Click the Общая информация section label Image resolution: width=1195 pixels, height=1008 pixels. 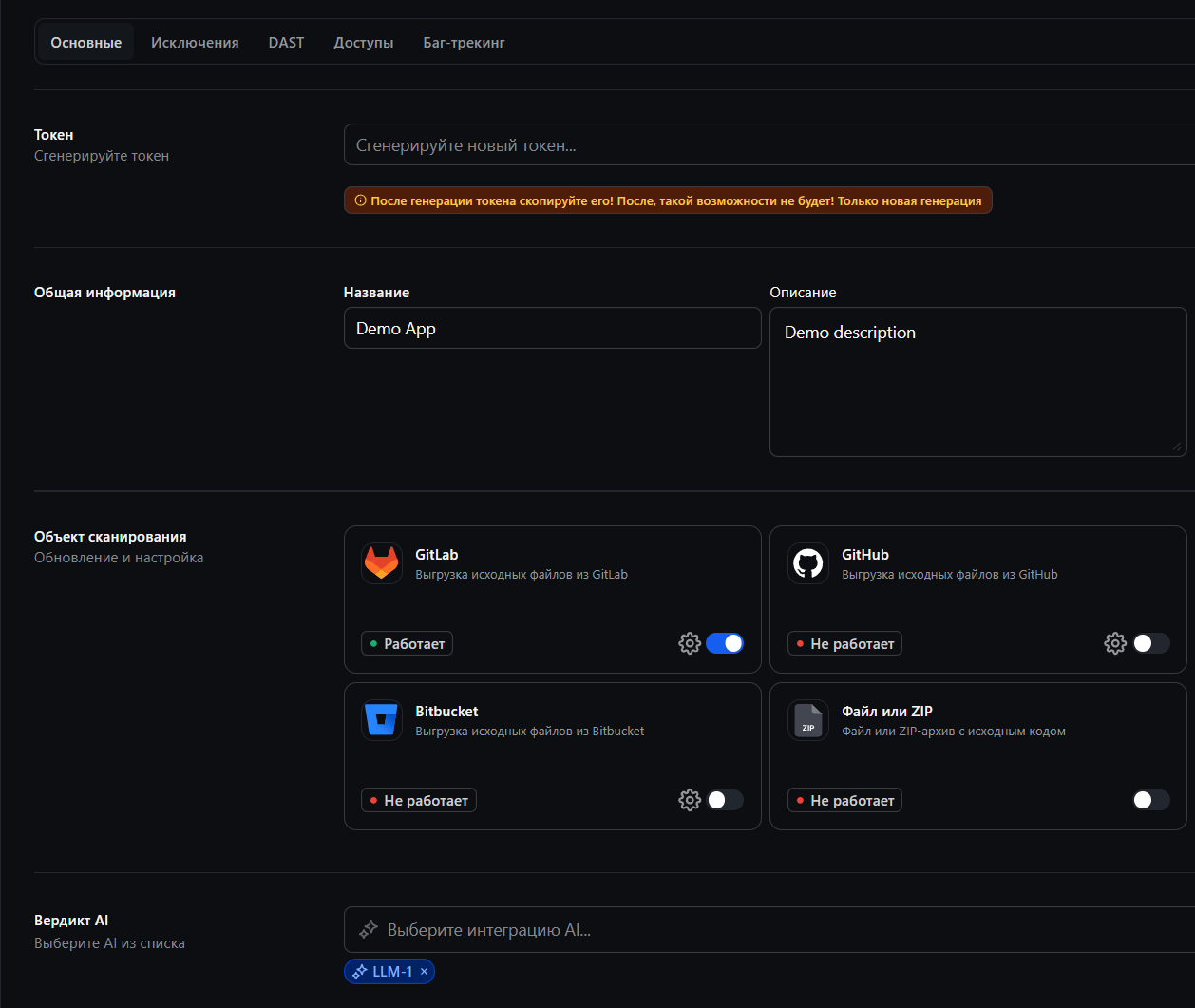coord(104,293)
